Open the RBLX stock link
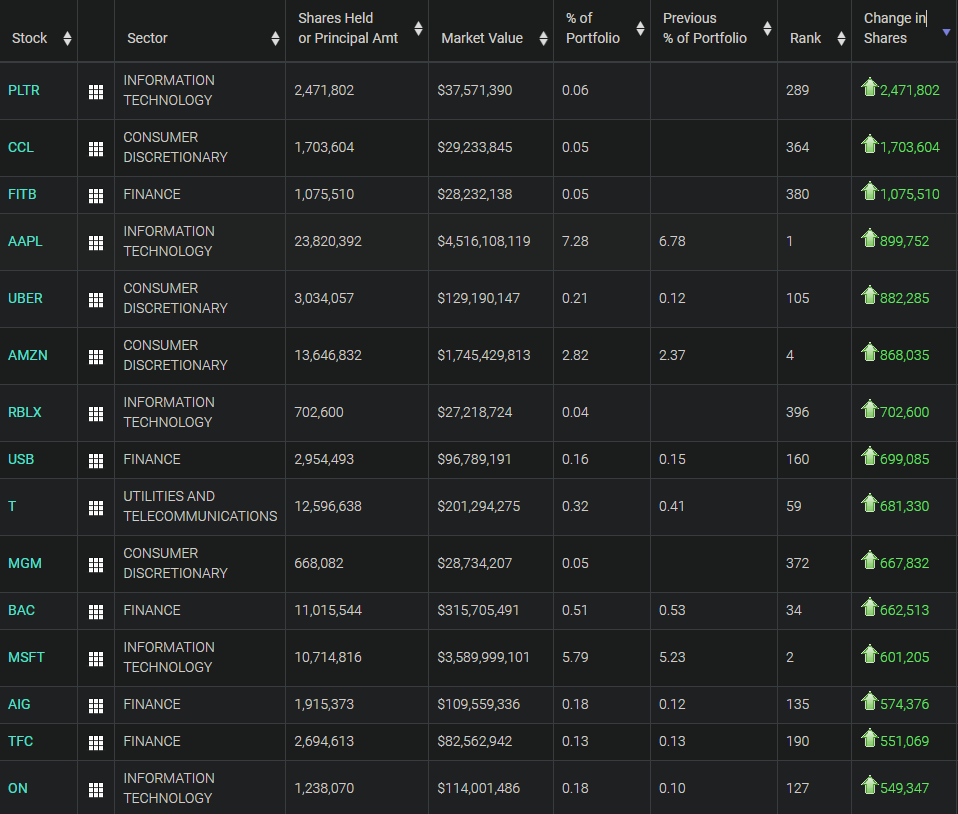The width and height of the screenshot is (958, 814). pyautogui.click(x=24, y=412)
